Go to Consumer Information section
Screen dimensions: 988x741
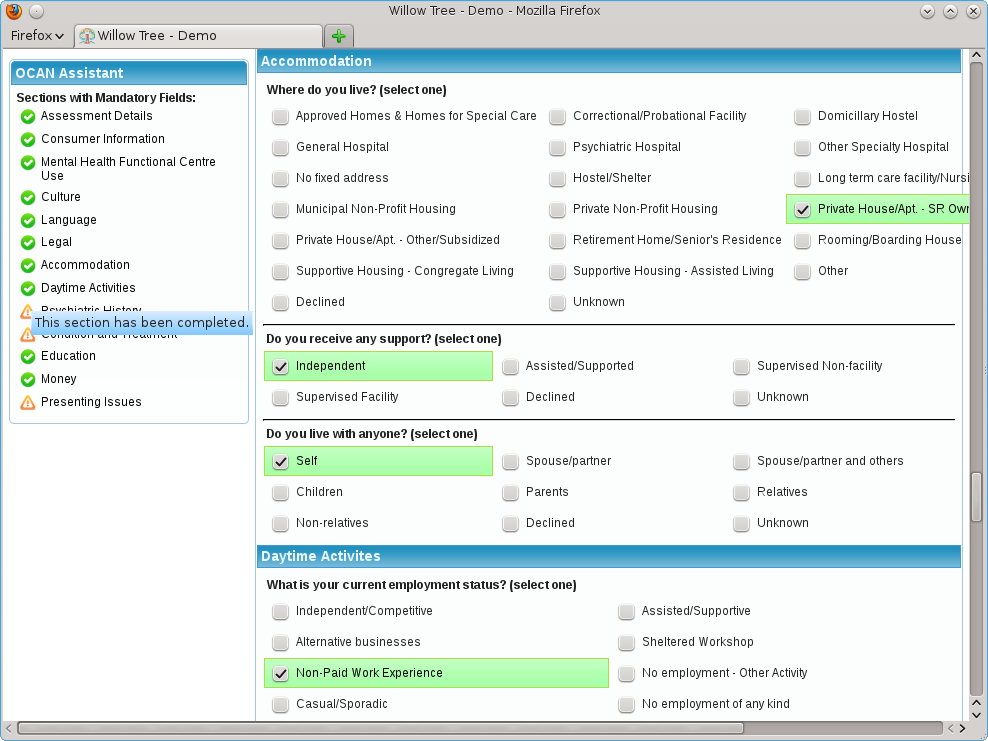[103, 139]
